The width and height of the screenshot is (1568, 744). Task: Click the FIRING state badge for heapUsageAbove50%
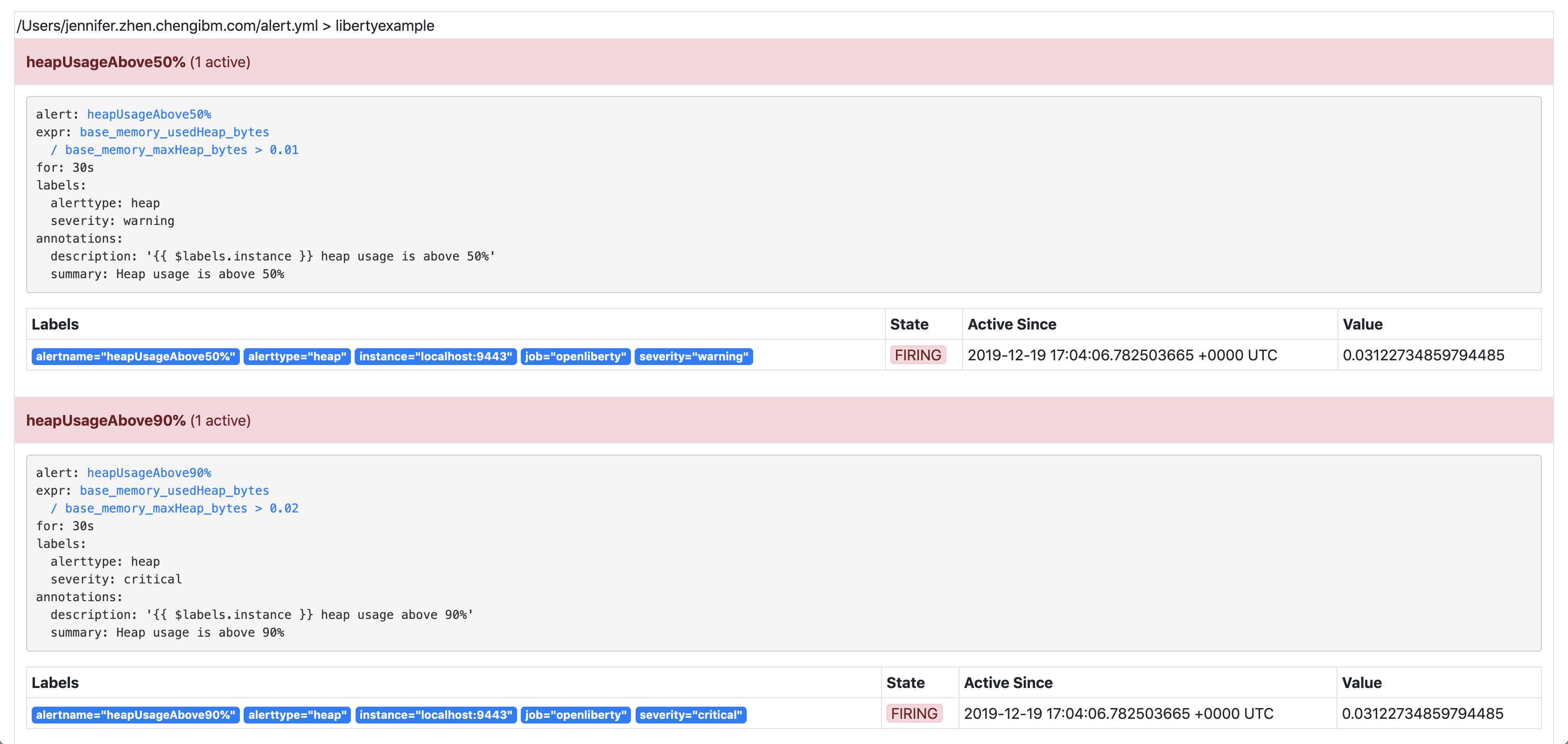[x=917, y=356]
